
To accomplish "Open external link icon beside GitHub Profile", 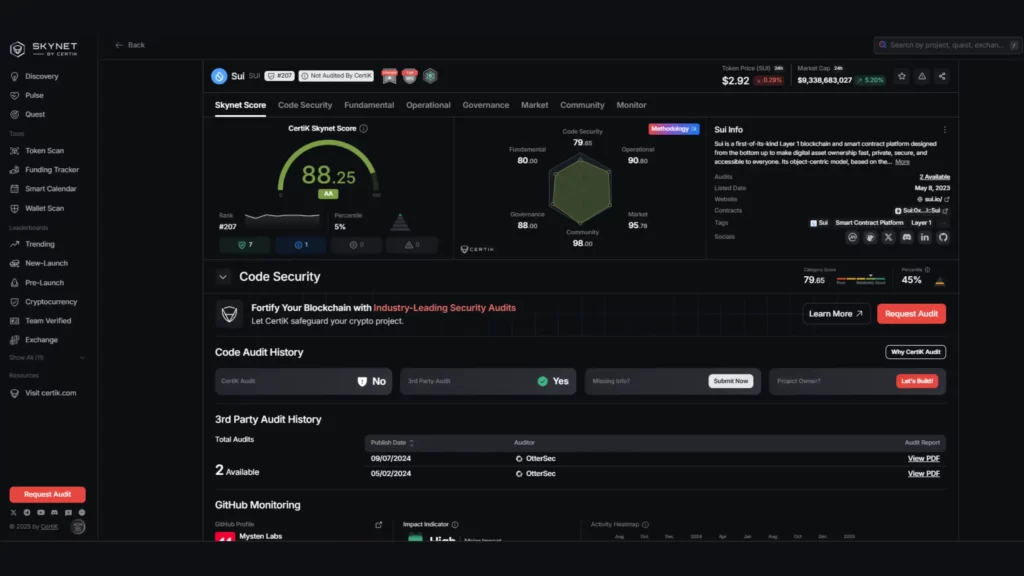I will coord(378,524).
